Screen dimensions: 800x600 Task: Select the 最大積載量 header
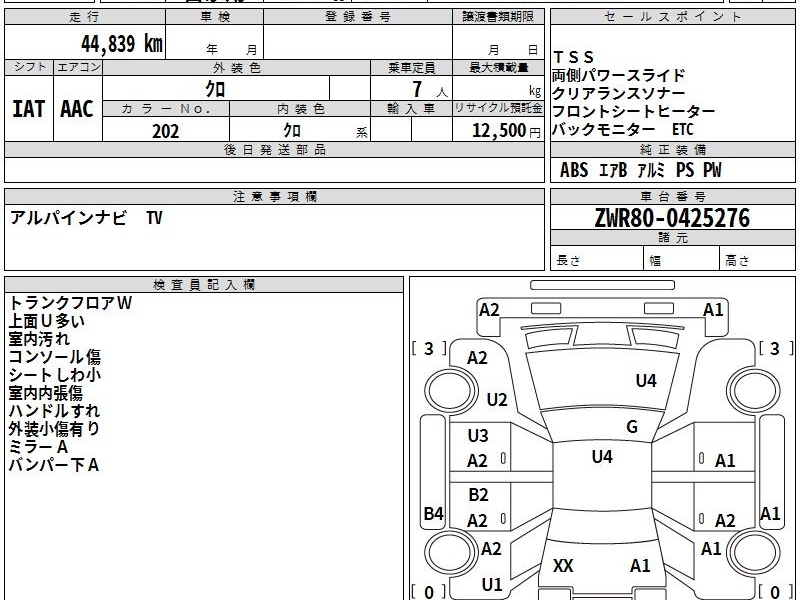coord(498,68)
